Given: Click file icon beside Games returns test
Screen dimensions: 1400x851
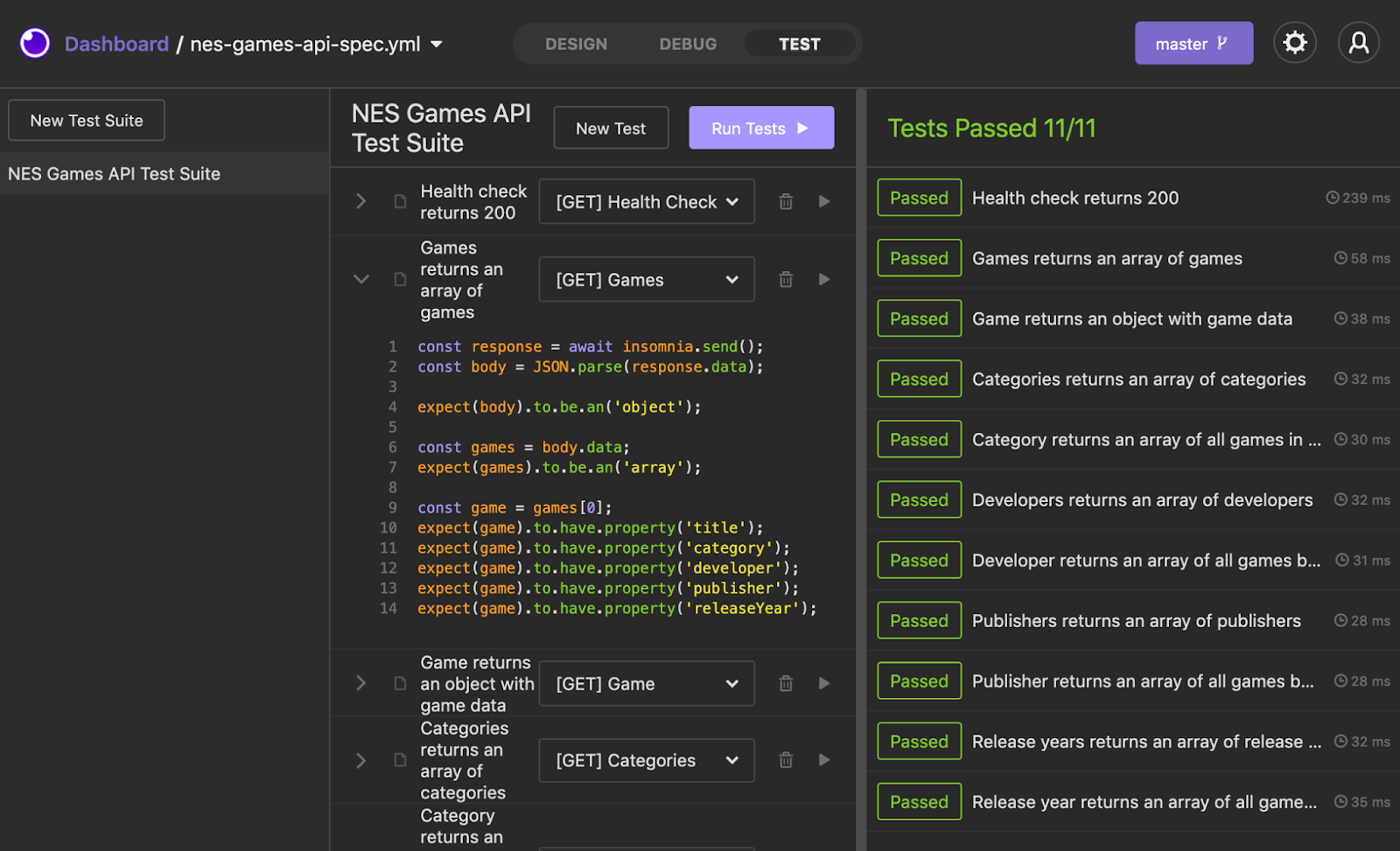Looking at the screenshot, I should pyautogui.click(x=400, y=279).
